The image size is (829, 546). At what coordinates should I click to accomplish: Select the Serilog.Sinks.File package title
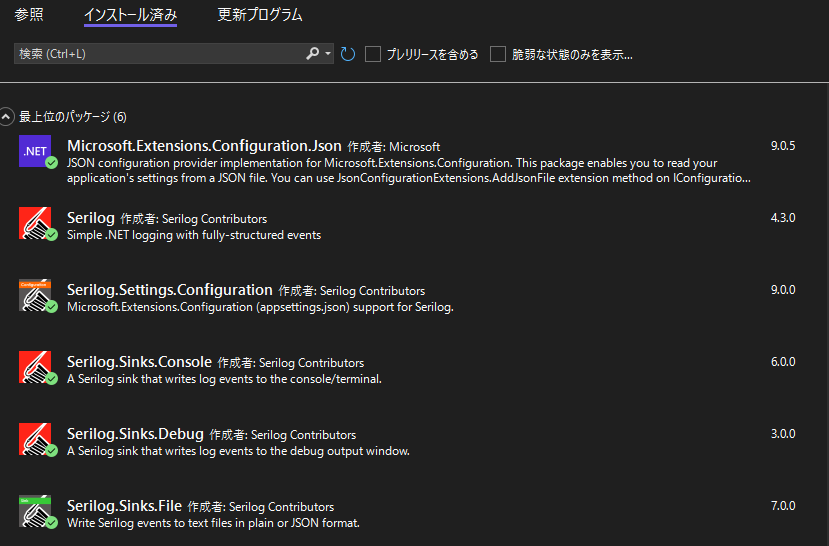point(124,506)
